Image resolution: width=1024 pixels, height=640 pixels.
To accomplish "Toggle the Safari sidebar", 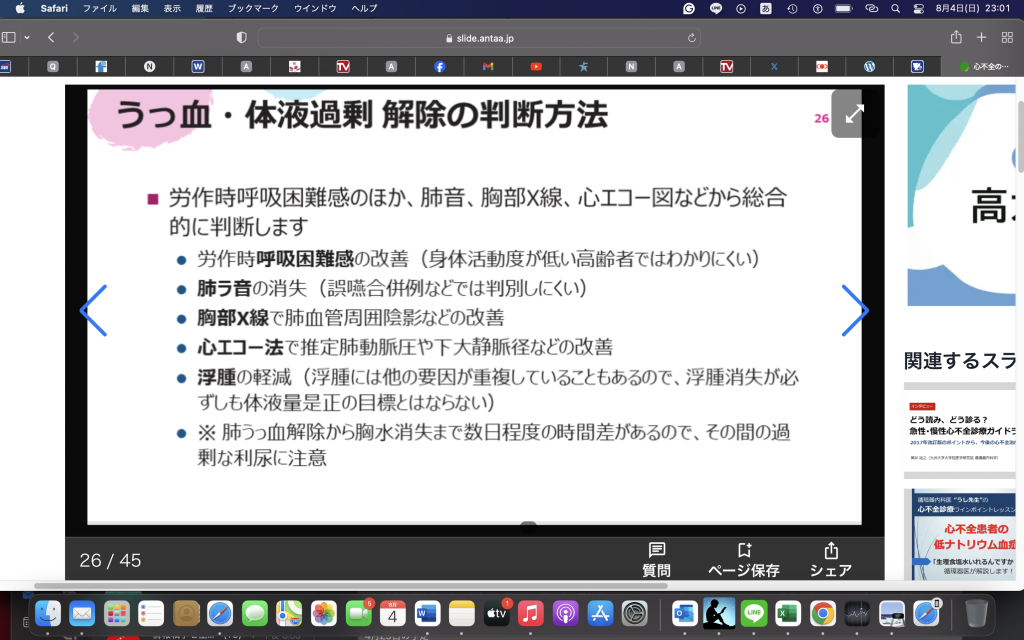I will coord(9,37).
